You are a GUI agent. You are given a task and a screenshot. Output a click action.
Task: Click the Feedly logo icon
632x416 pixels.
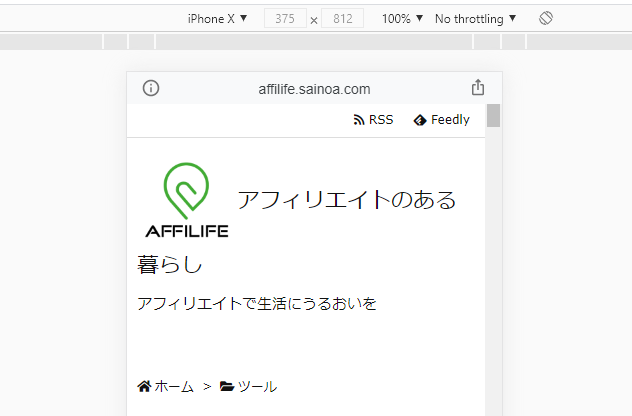[x=420, y=120]
